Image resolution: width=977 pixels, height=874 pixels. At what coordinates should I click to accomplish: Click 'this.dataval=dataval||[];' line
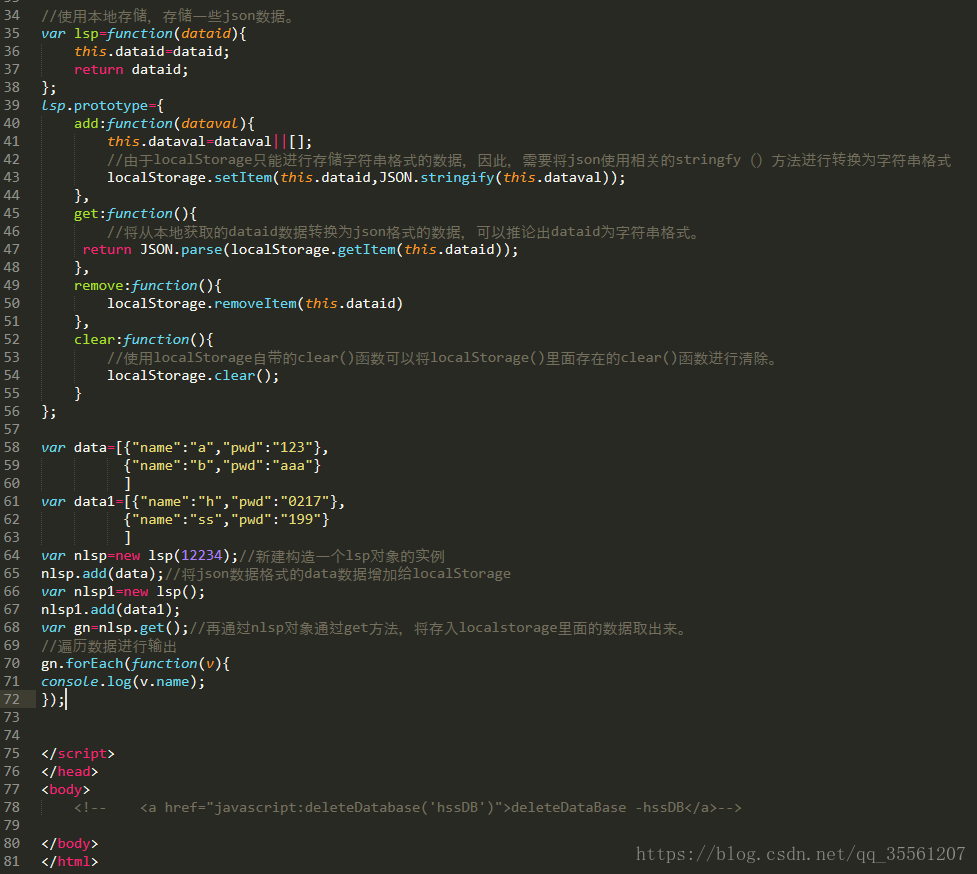(x=209, y=141)
